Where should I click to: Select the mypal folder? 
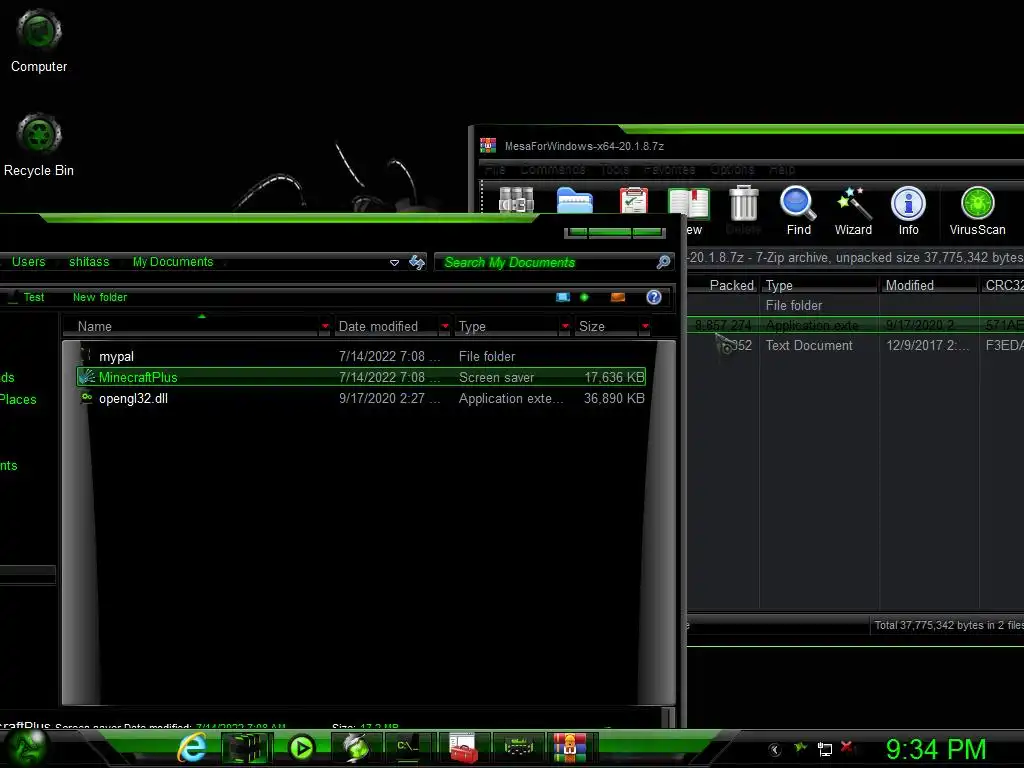coord(361,357)
